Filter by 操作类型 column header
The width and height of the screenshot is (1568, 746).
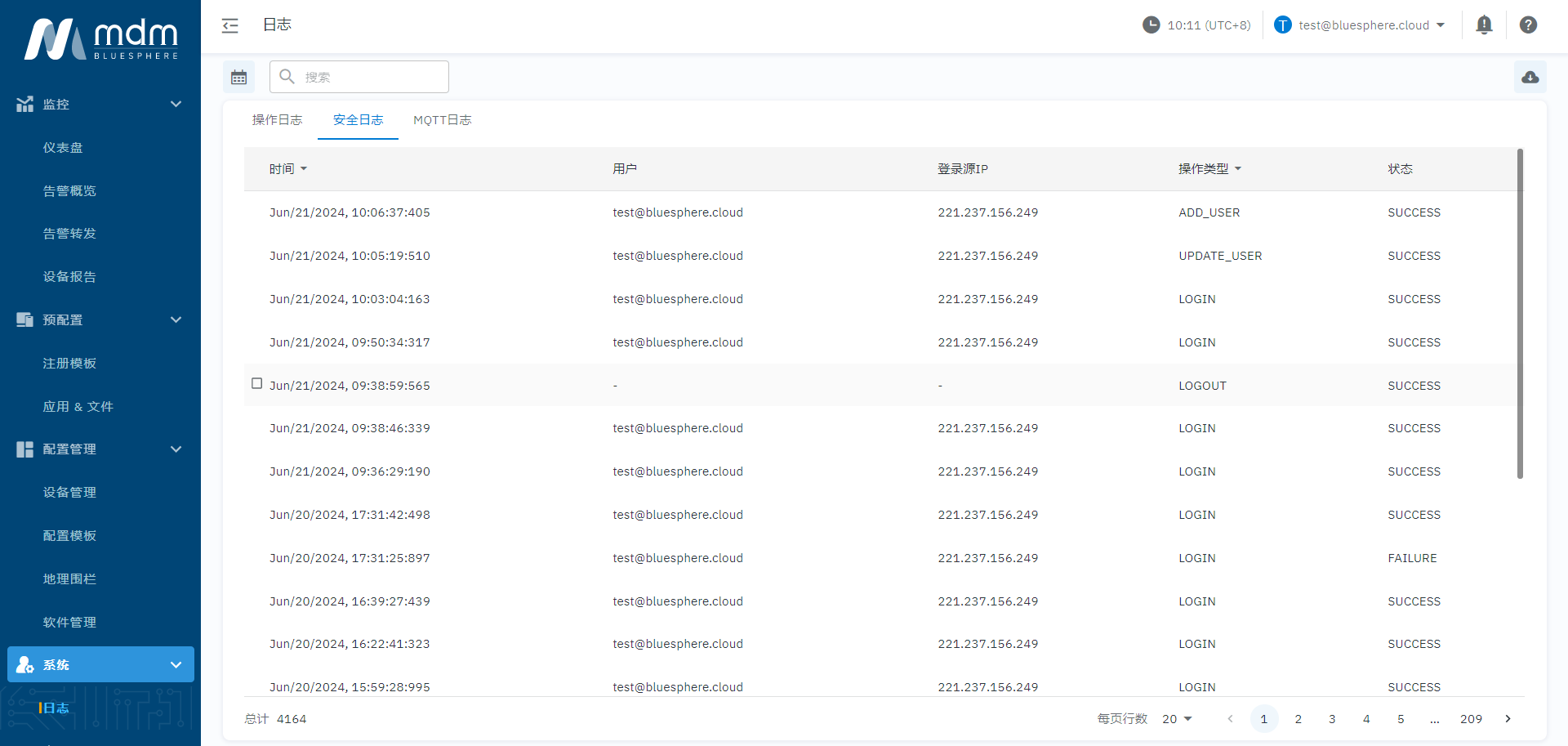pyautogui.click(x=1209, y=169)
